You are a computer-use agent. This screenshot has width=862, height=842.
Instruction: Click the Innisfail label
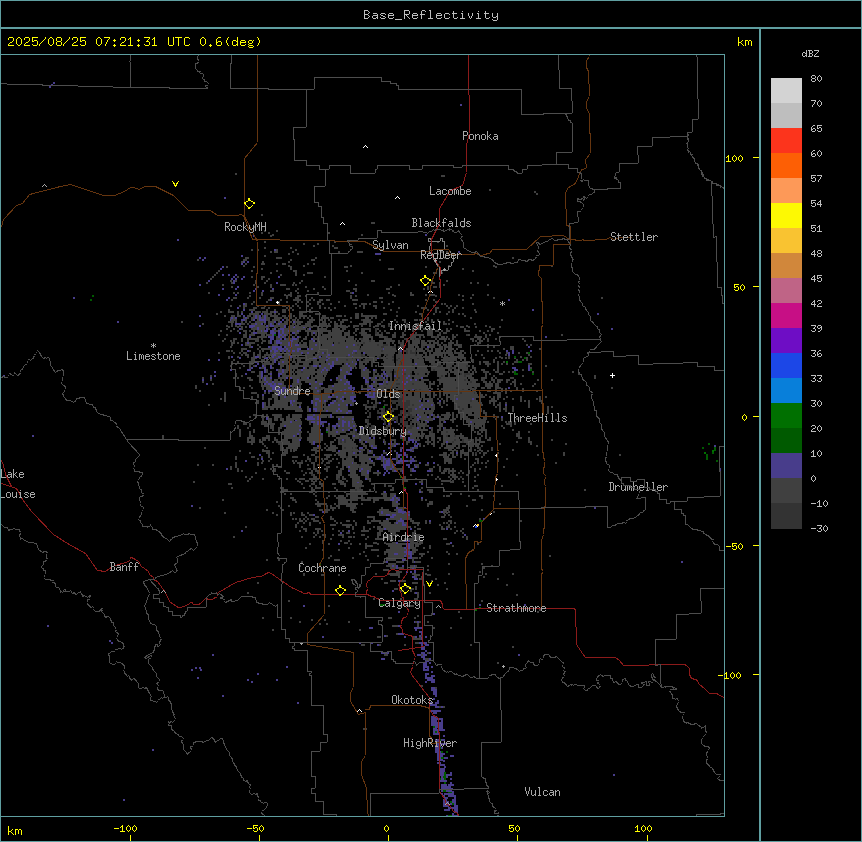(x=415, y=326)
